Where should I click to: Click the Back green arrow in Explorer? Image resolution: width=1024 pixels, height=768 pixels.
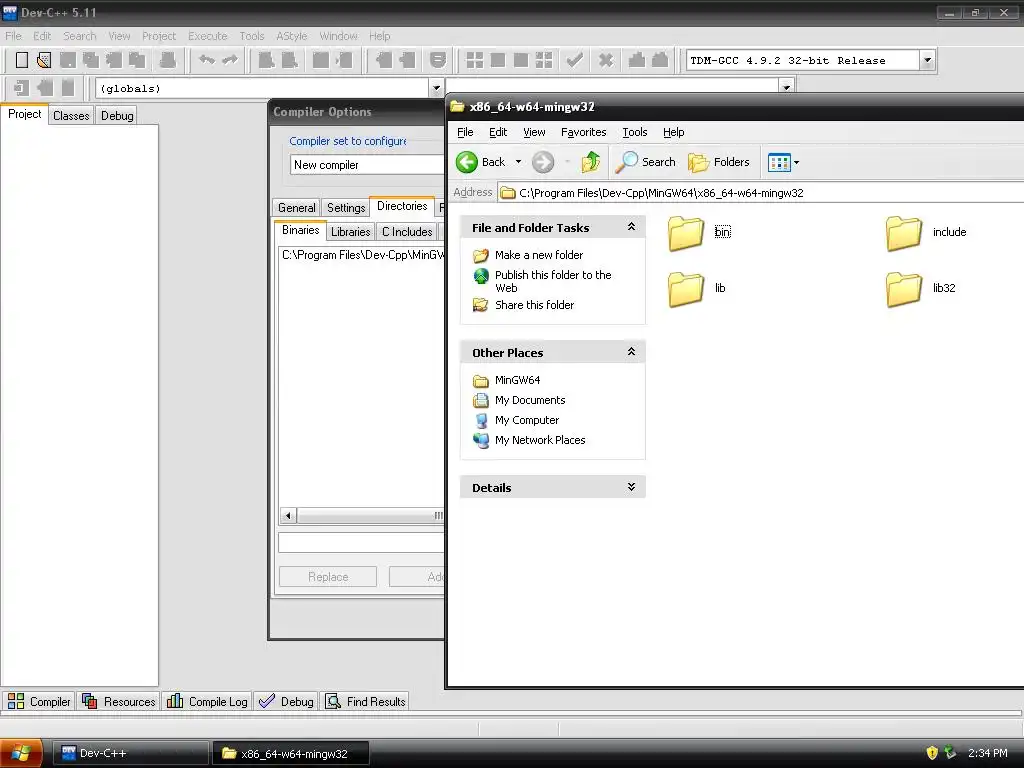467,162
